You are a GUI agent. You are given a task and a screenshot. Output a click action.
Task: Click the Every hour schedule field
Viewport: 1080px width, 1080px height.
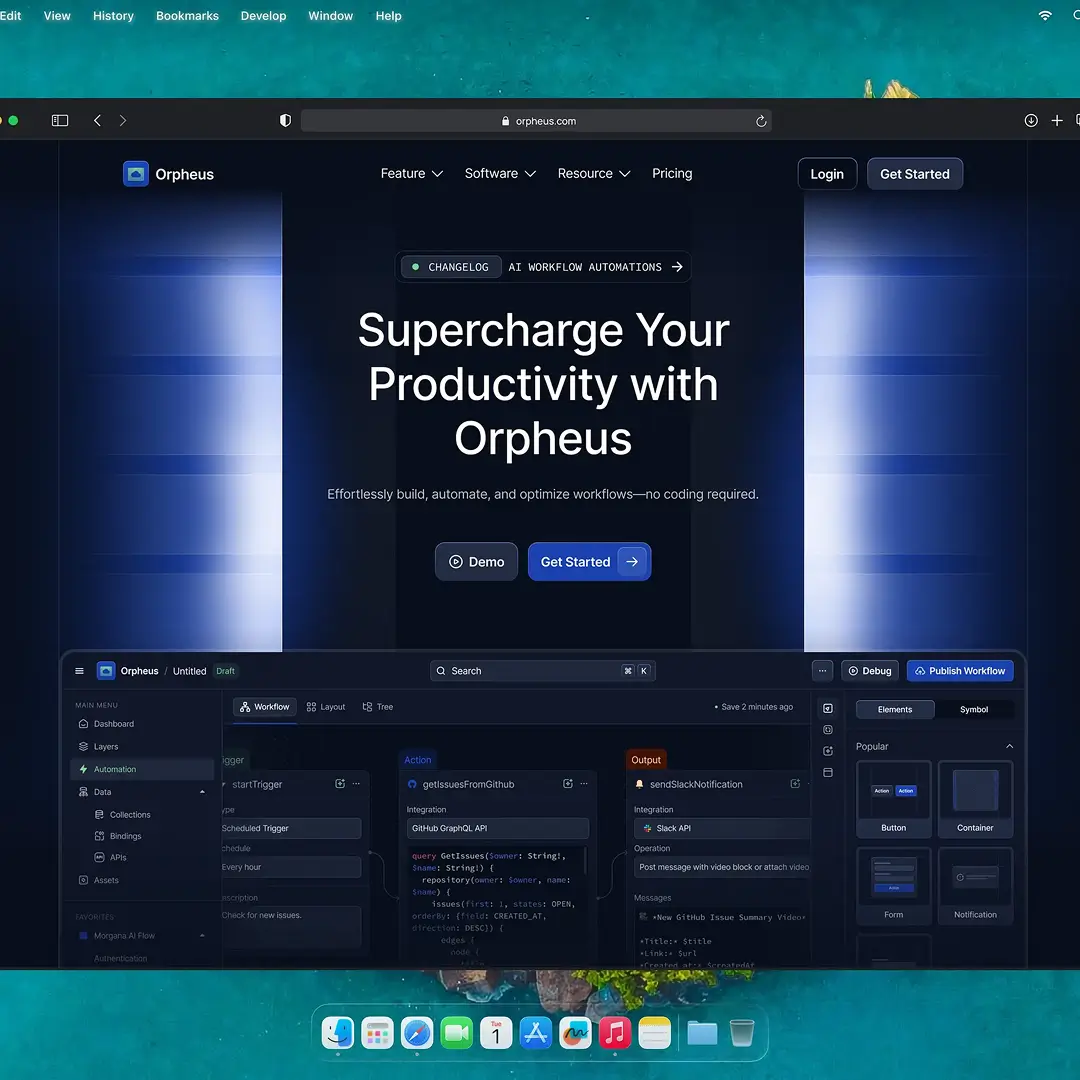290,867
